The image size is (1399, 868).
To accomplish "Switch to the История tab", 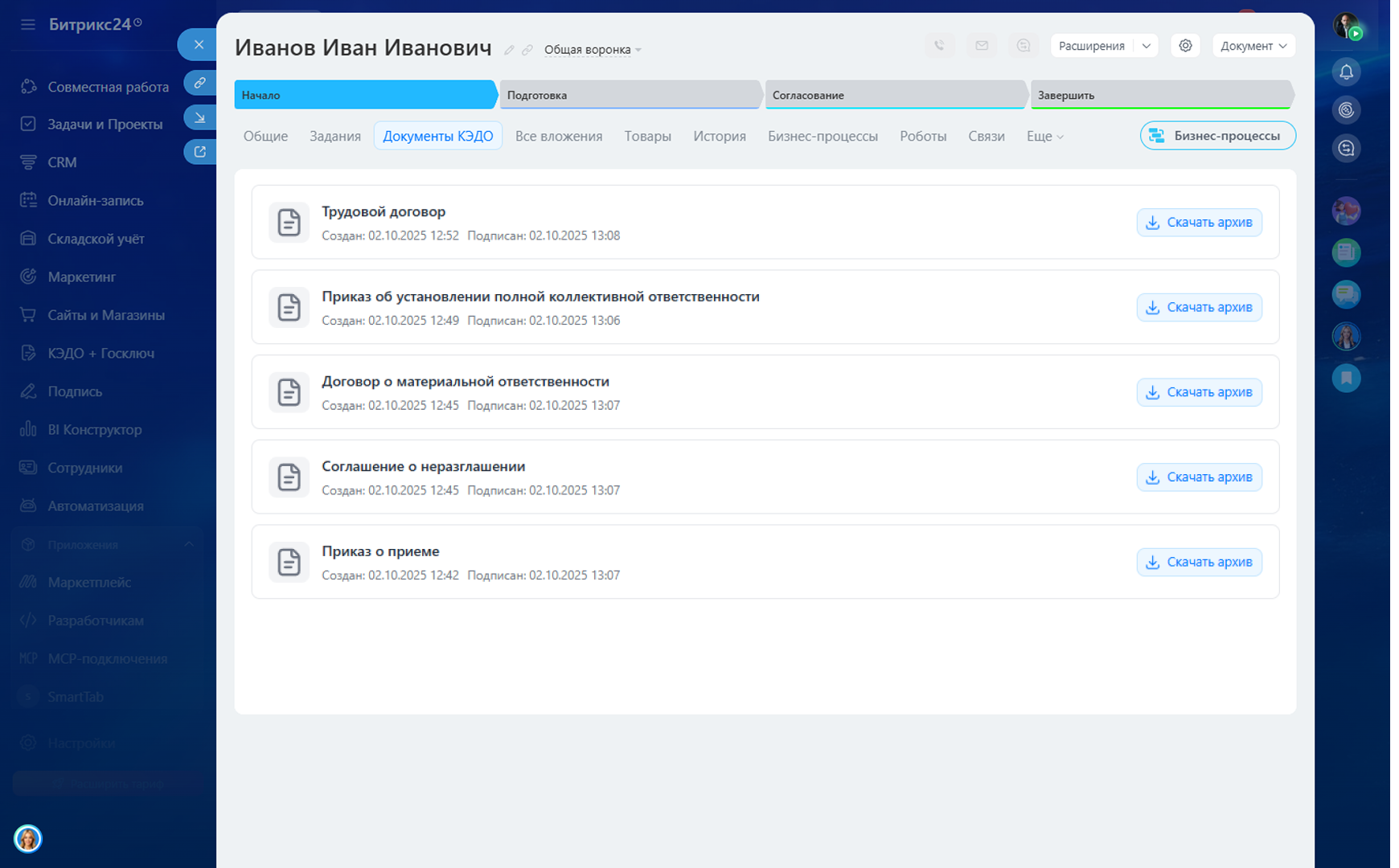I will tap(719, 137).
